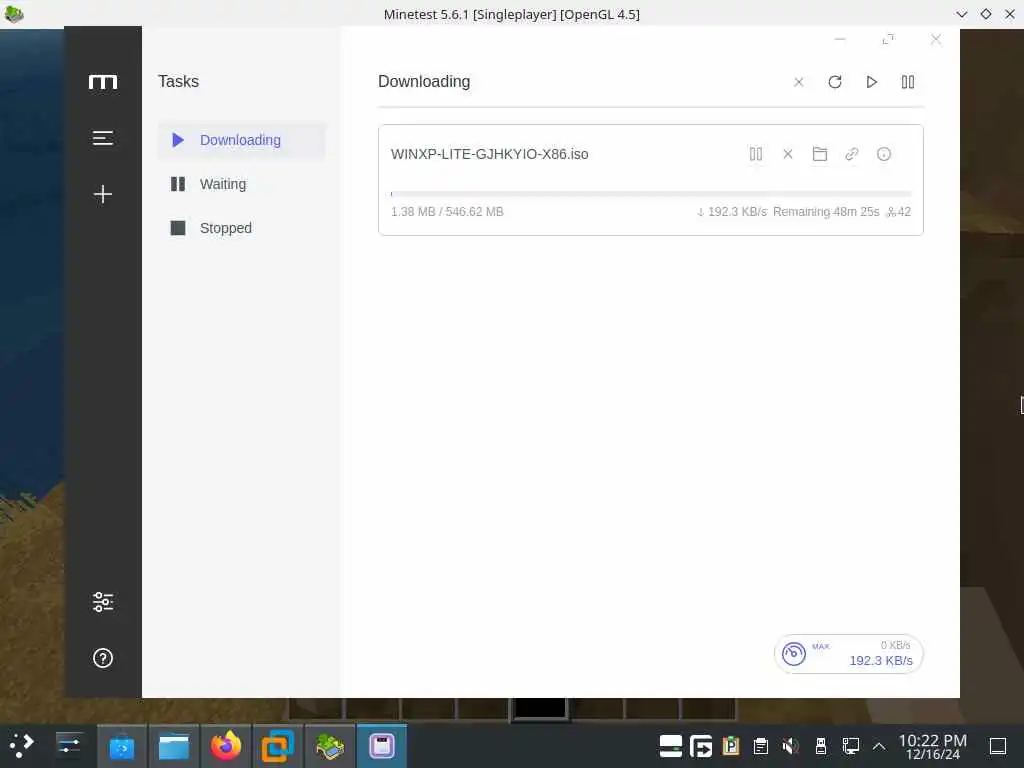Pause all tasks in header toolbar

pos(908,82)
